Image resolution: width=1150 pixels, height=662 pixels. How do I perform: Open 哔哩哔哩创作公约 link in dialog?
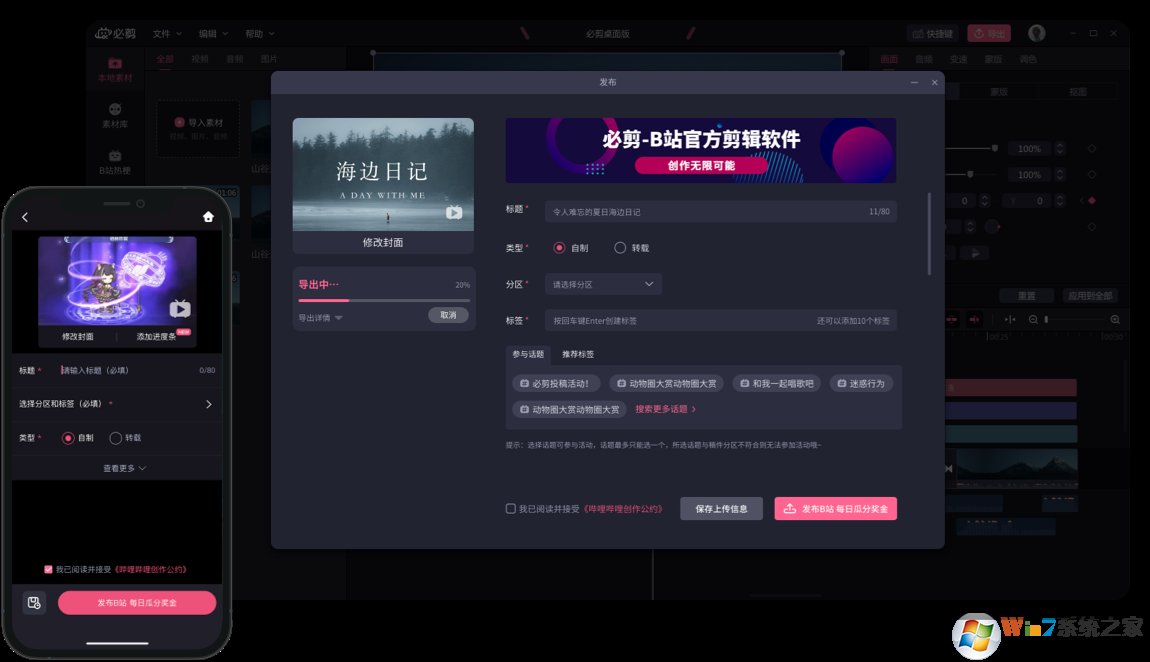tap(623, 509)
